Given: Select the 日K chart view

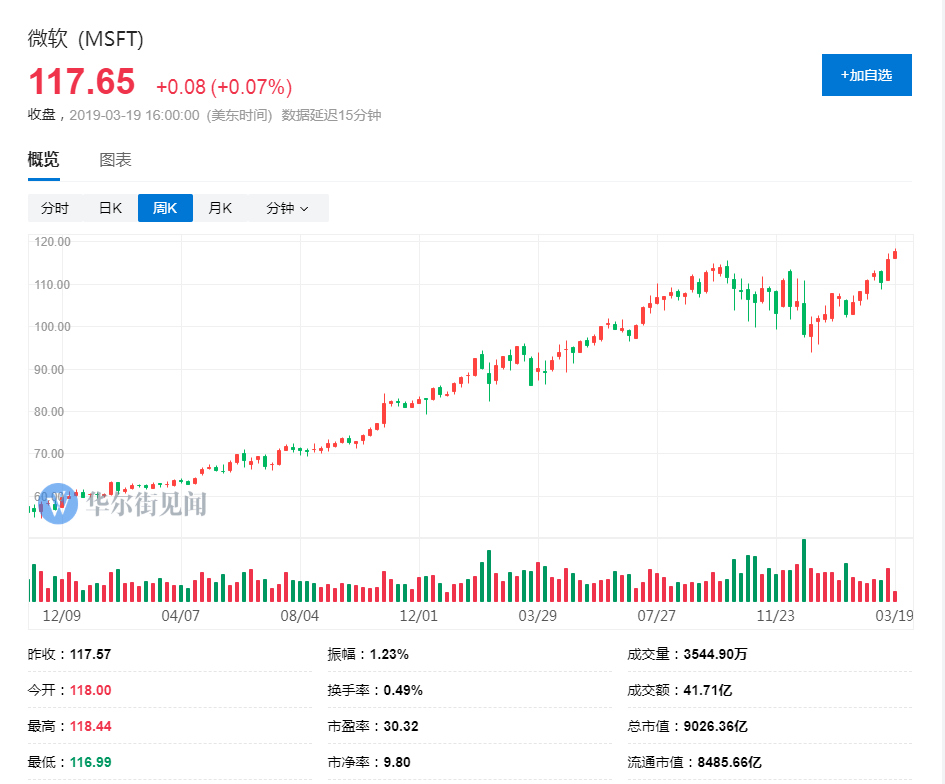Looking at the screenshot, I should click(x=110, y=208).
